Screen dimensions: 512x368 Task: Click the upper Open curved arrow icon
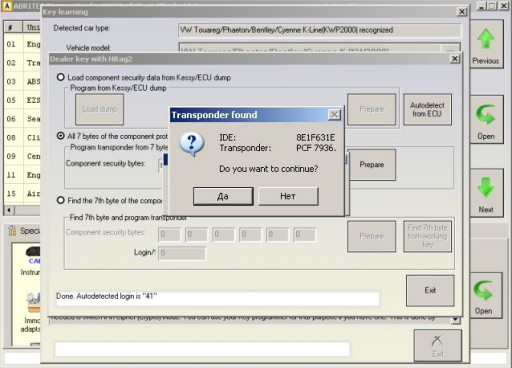485,115
